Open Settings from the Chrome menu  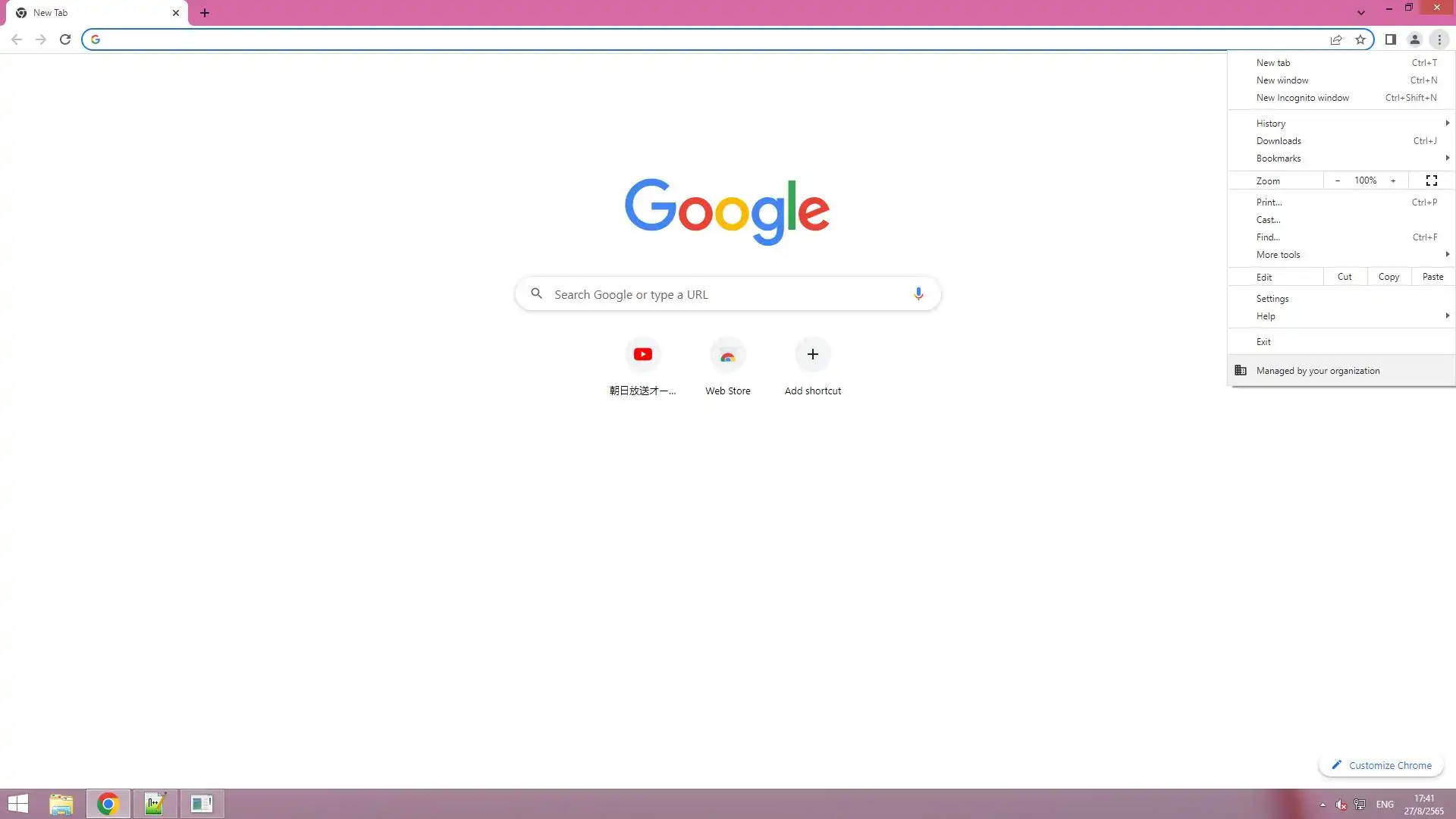point(1272,299)
